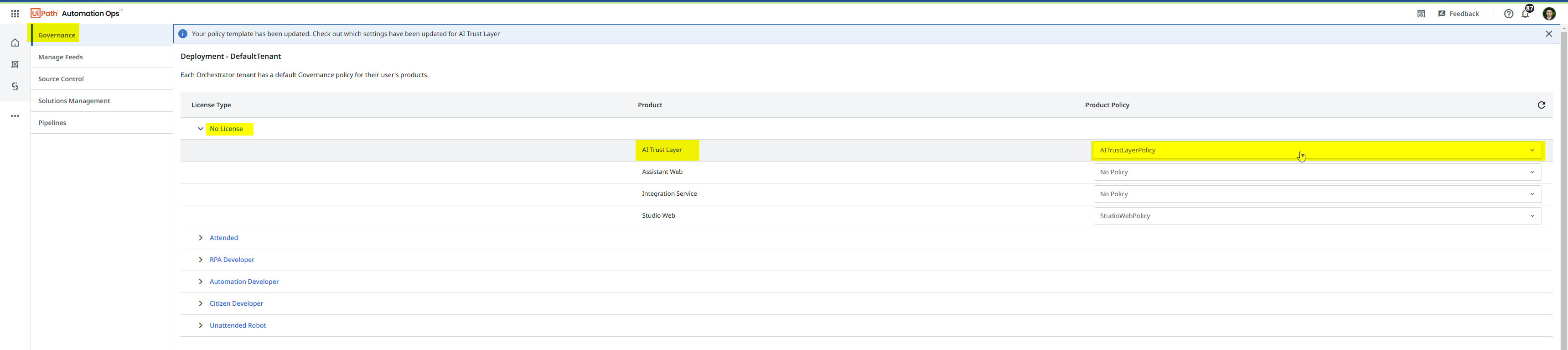
Task: Open the app launcher grid icon
Action: point(15,13)
